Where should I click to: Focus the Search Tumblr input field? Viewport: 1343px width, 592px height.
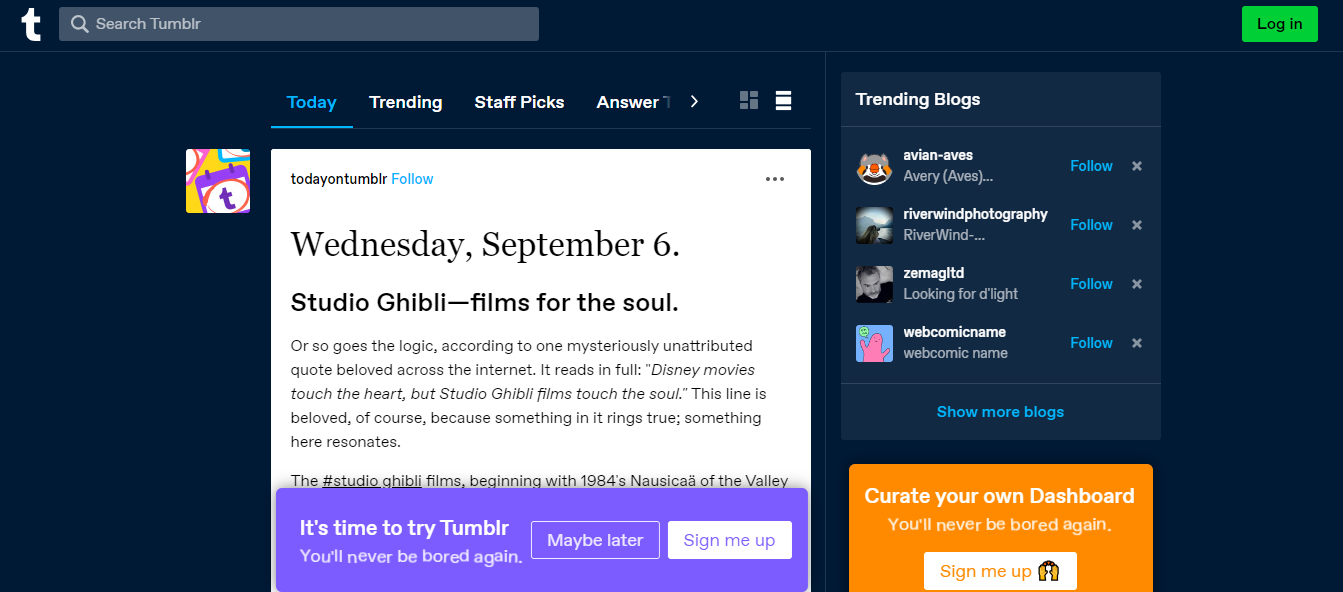pos(299,24)
